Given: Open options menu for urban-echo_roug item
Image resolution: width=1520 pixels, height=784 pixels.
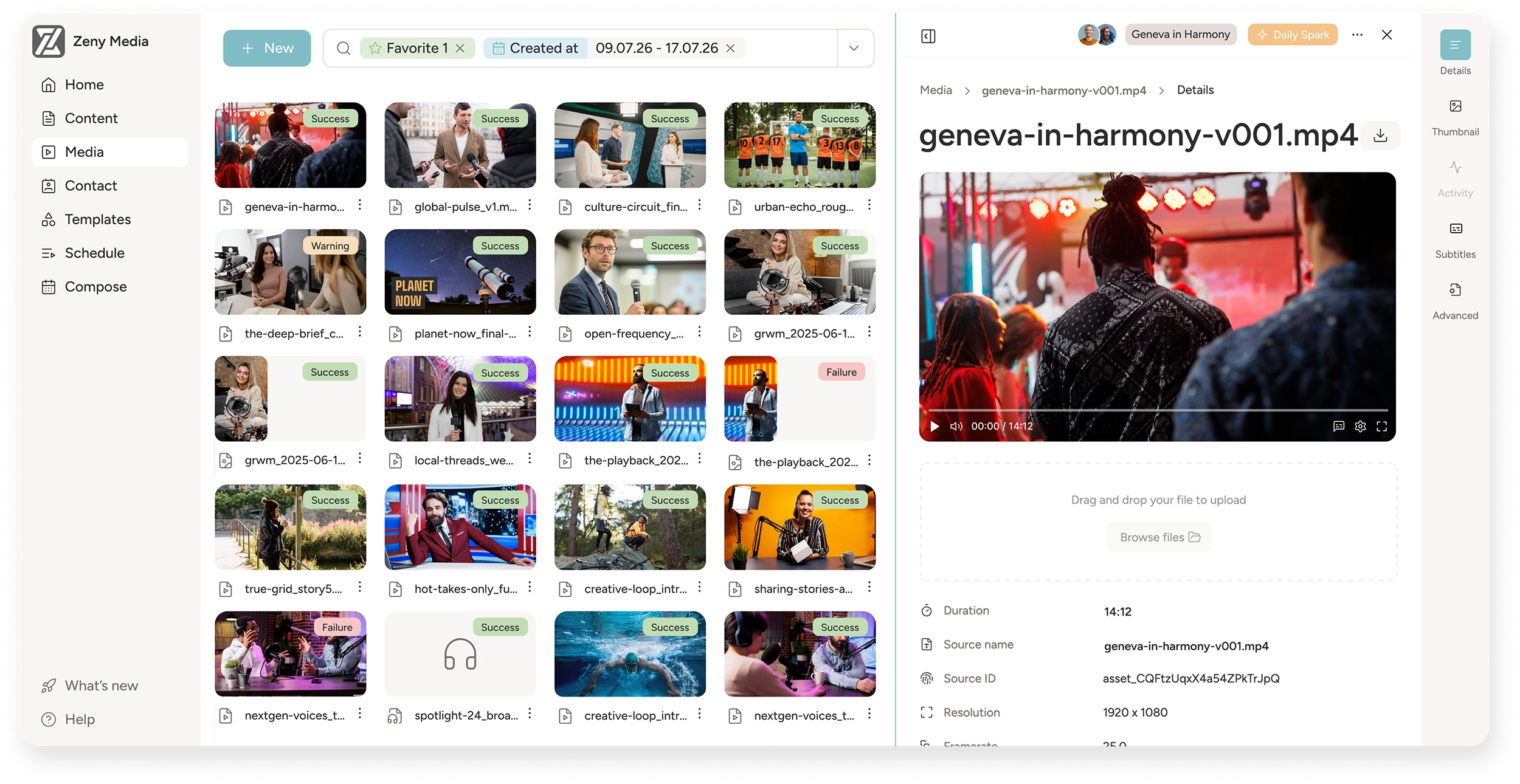Looking at the screenshot, I should (x=869, y=205).
